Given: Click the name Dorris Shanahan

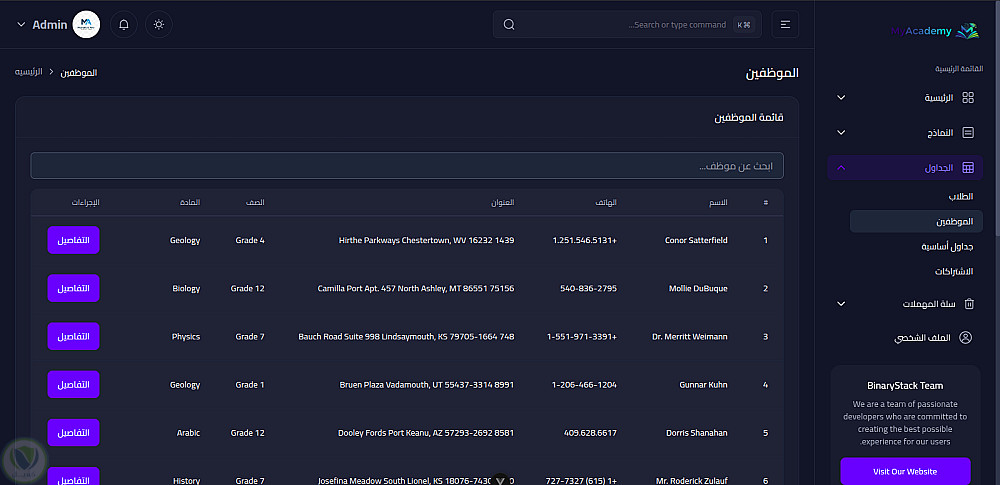Looking at the screenshot, I should click(x=696, y=433).
